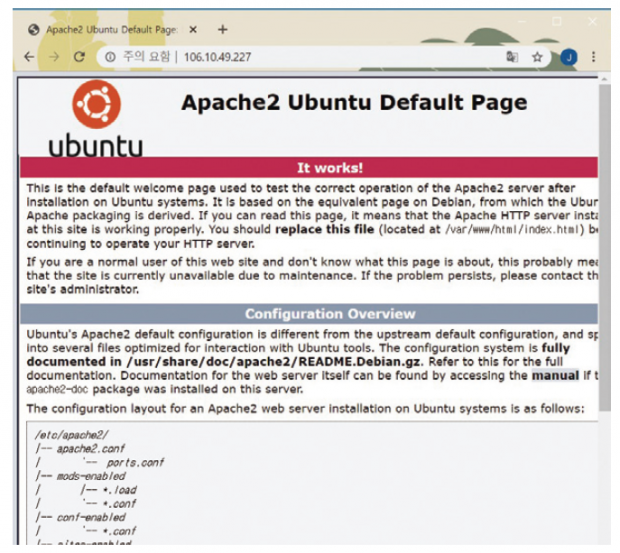
Task: Open the profile avatar J
Action: click(x=569, y=57)
